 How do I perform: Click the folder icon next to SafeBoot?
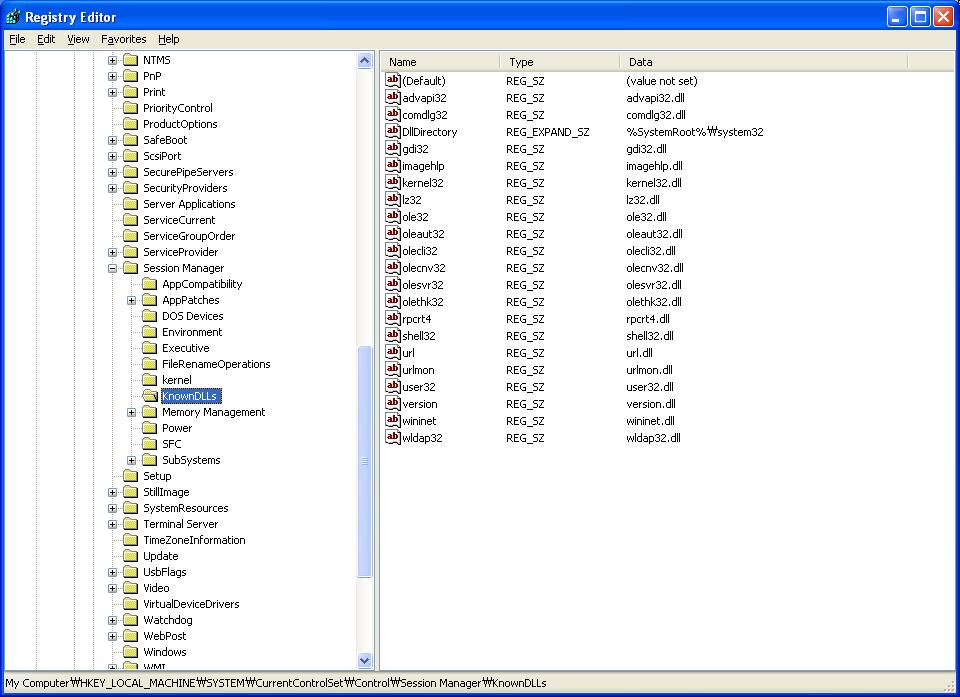(x=130, y=140)
